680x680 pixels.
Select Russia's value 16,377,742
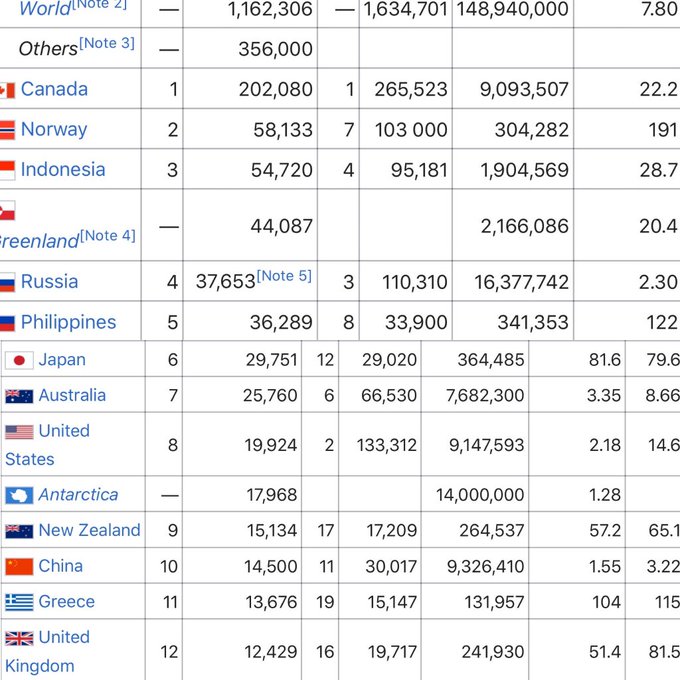point(521,282)
